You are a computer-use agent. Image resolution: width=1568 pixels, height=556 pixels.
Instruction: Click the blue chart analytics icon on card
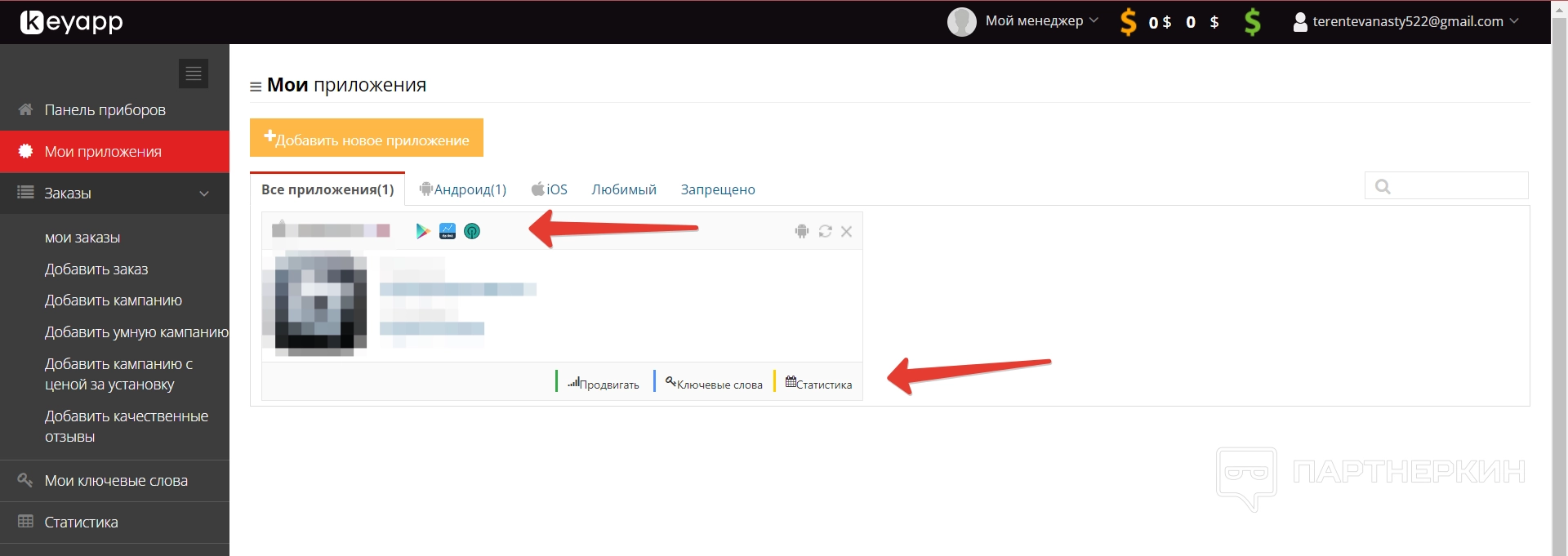pyautogui.click(x=448, y=231)
